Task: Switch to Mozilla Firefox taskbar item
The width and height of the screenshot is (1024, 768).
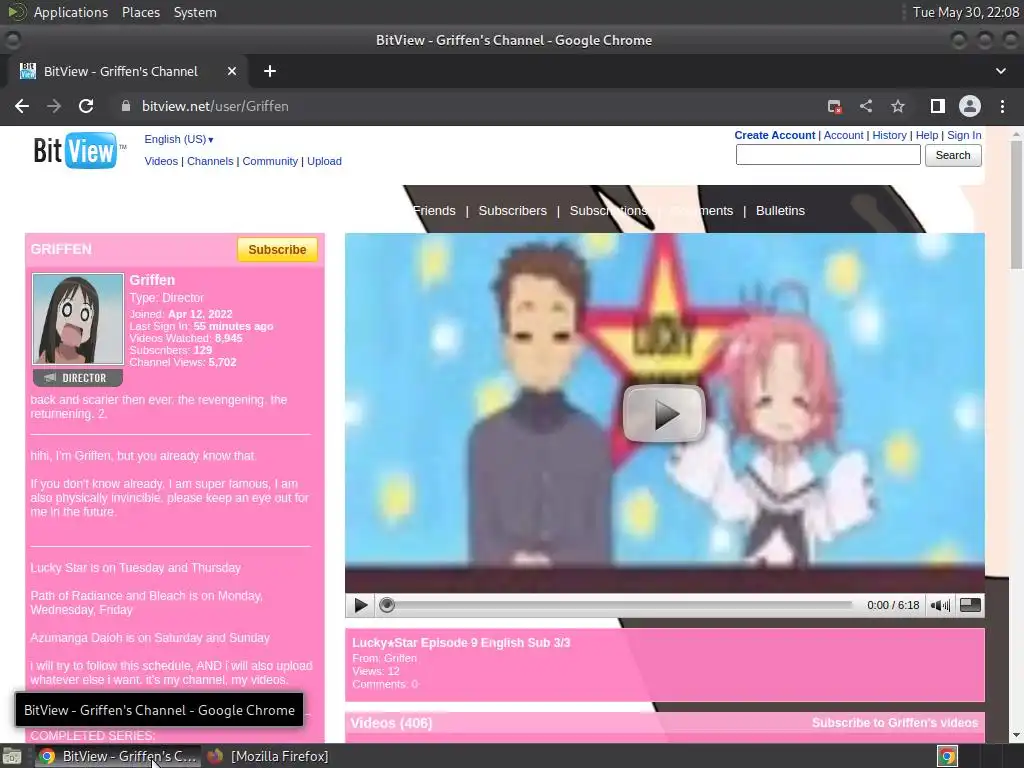Action: tap(268, 756)
